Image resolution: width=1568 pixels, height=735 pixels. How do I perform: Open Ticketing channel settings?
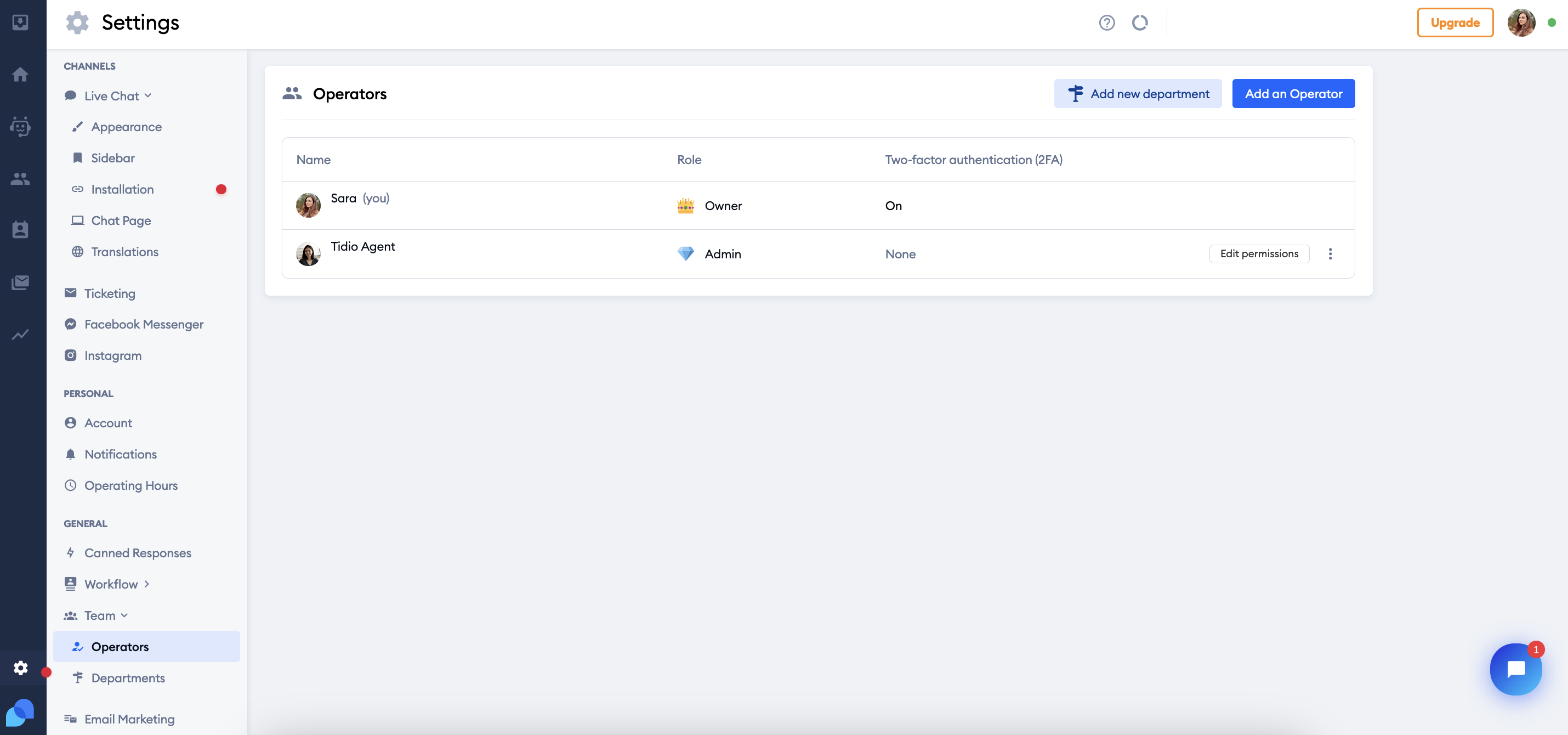110,293
